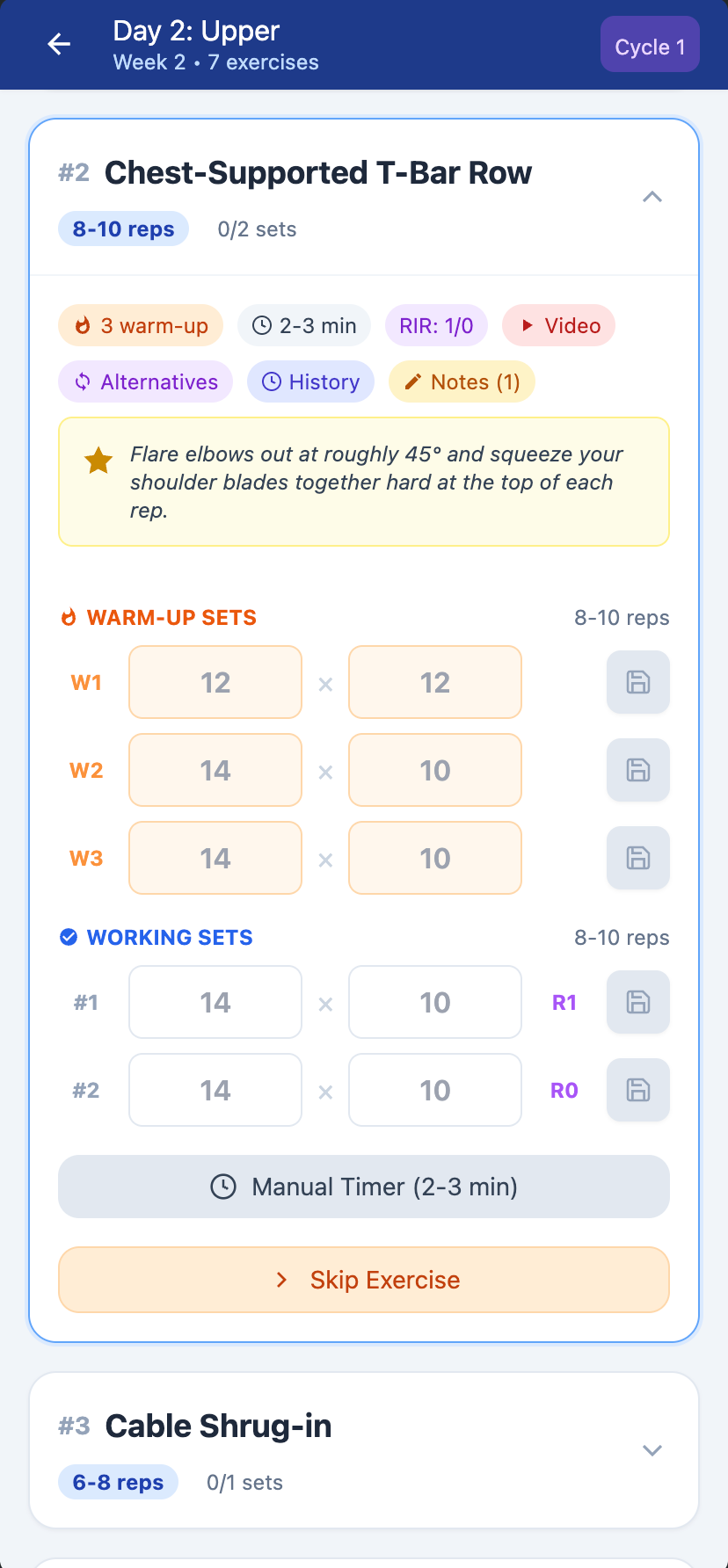Open the Cycle 1 selector
The height and width of the screenshot is (1568, 728).
(650, 47)
